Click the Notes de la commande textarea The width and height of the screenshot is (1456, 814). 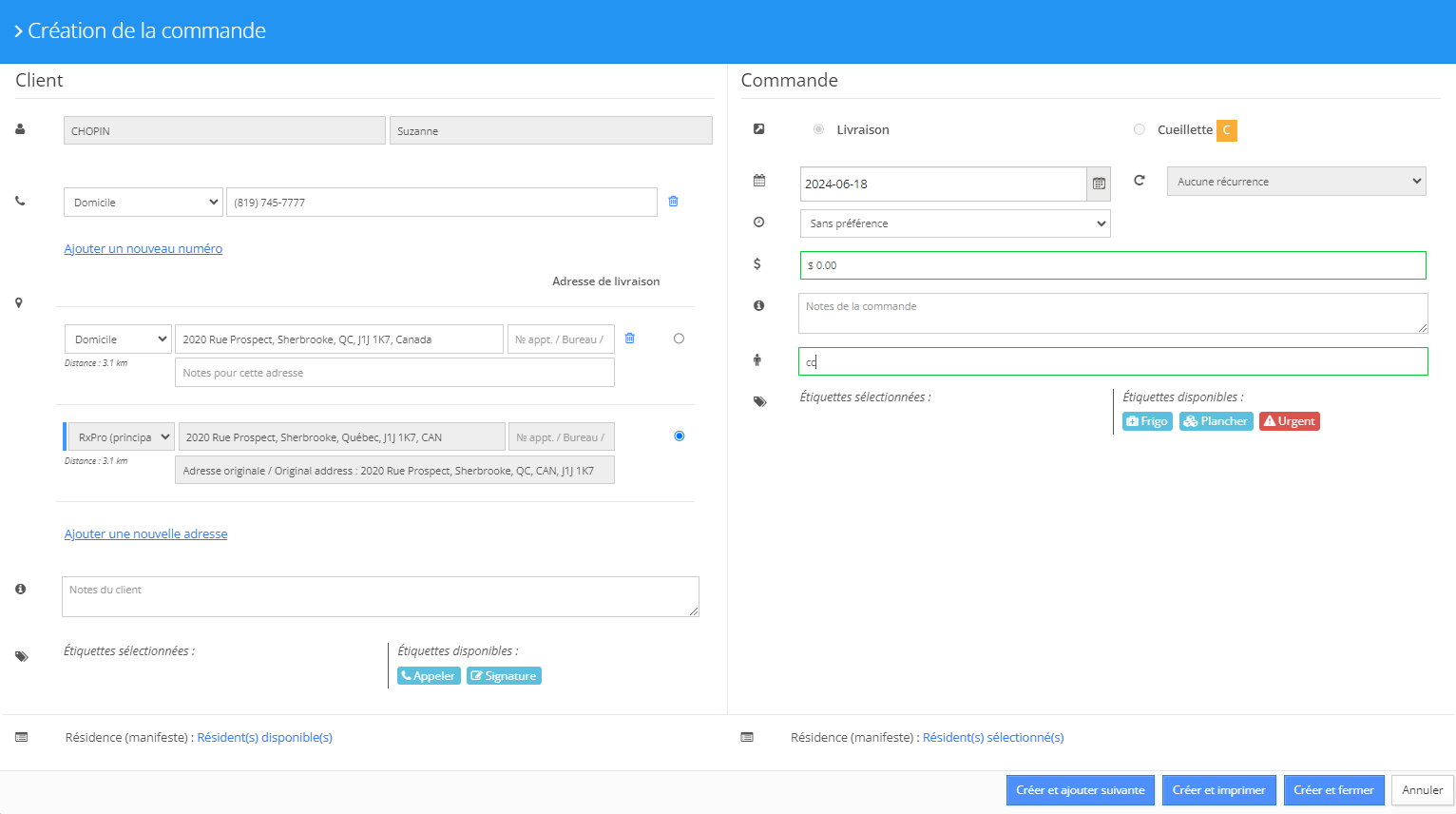(x=1113, y=313)
